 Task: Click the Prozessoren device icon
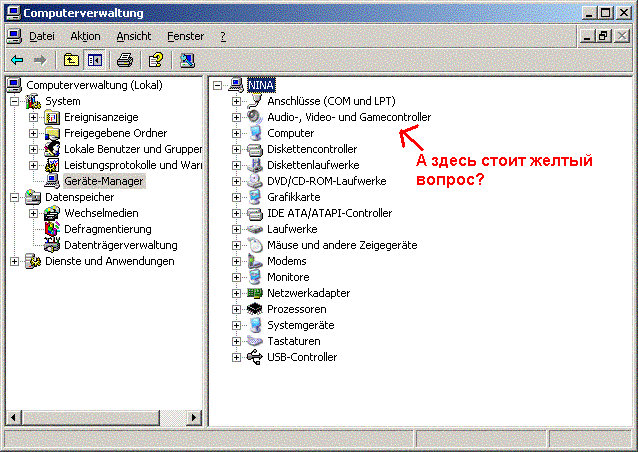tap(255, 309)
